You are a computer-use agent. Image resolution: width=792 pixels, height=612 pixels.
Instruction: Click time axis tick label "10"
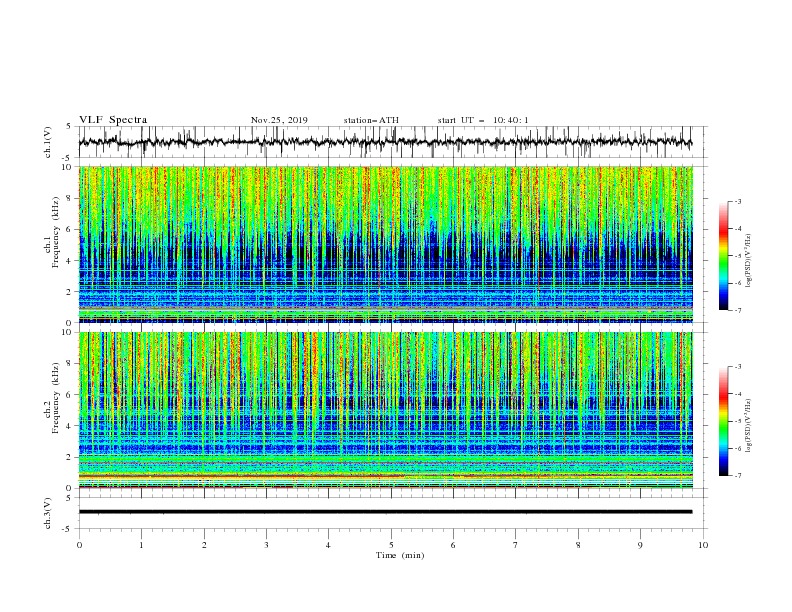[x=703, y=545]
